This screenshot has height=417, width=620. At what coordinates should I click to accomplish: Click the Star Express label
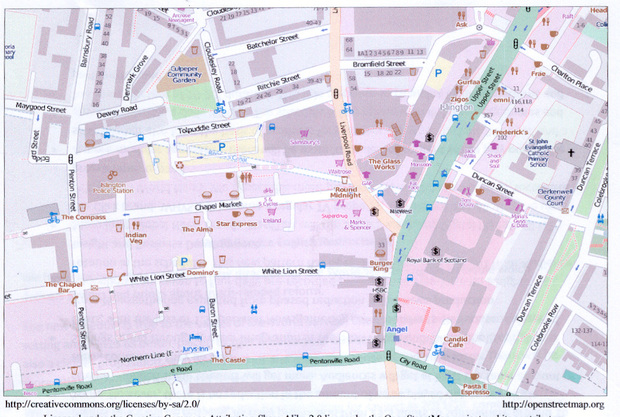click(x=236, y=224)
